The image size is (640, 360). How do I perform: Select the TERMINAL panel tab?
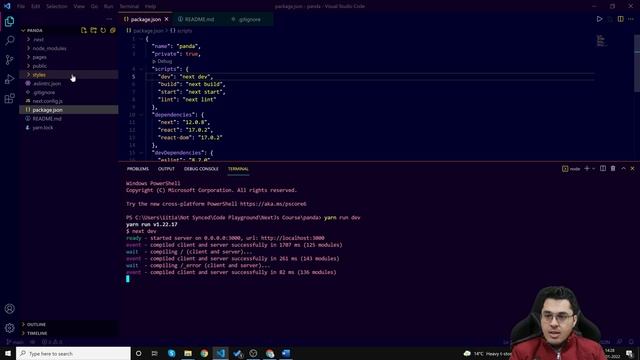(238, 169)
